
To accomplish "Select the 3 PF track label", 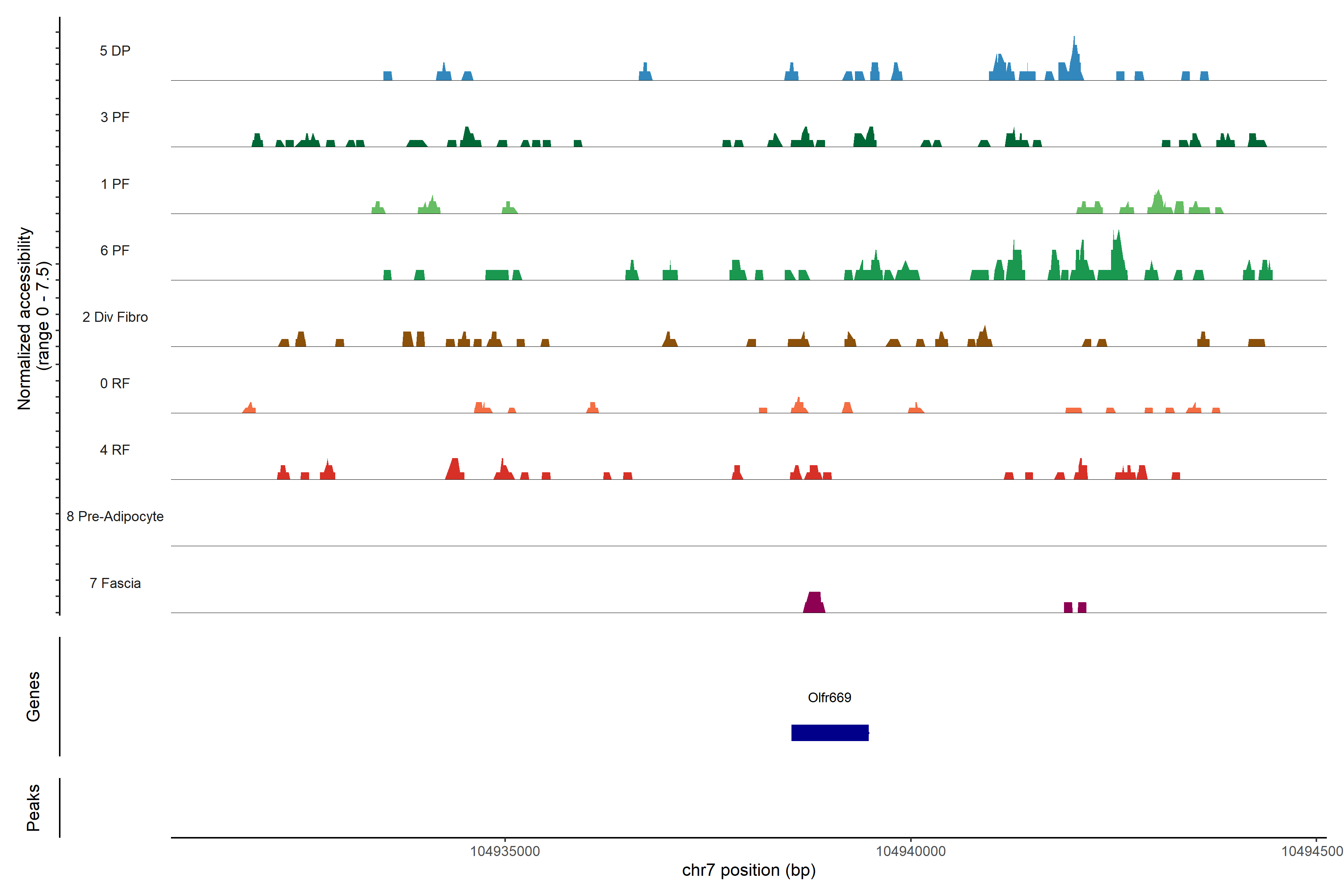I will 115,118.
